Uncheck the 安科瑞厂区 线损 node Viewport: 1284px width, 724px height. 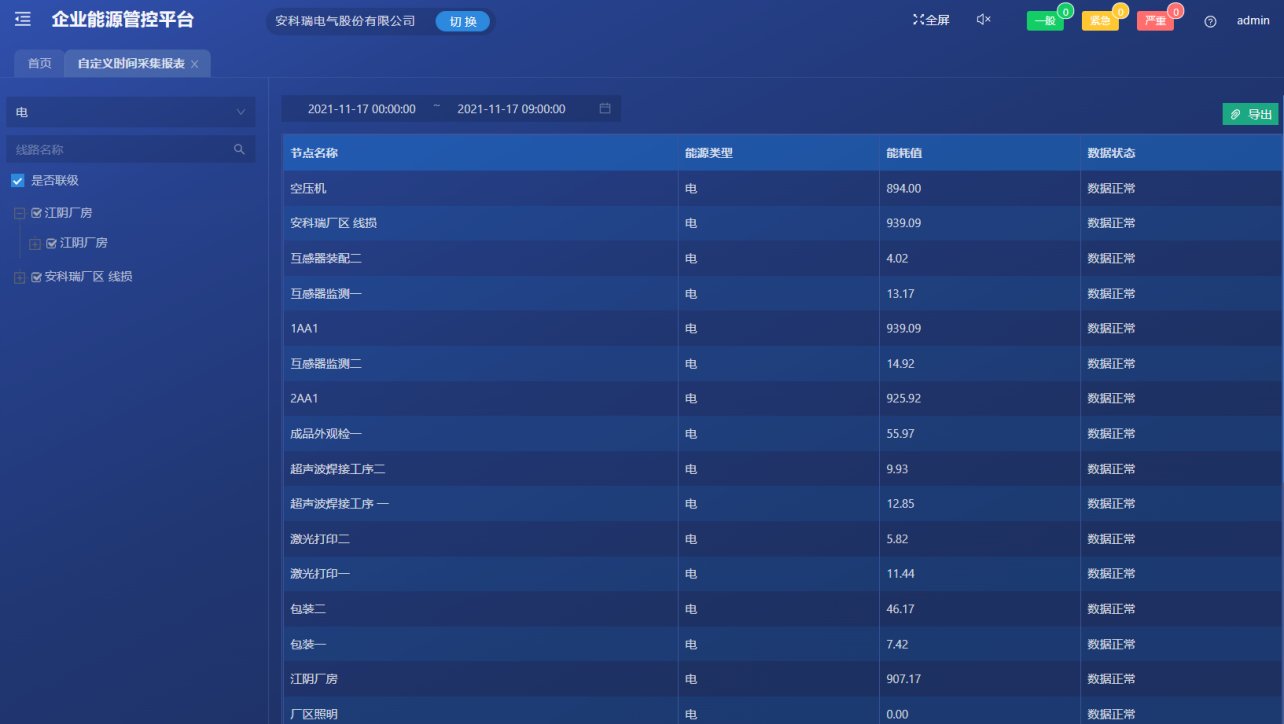tap(35, 276)
